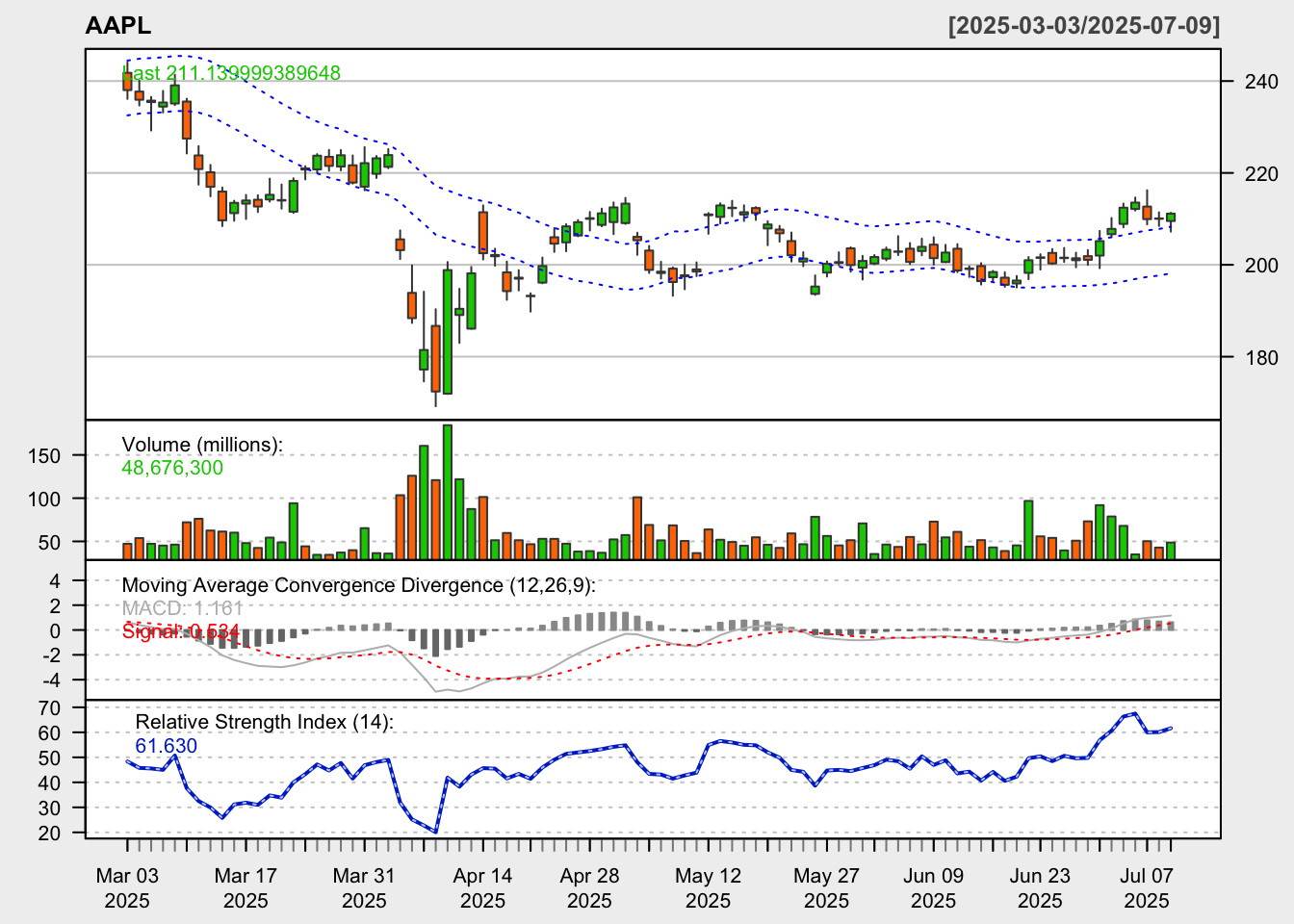Click the date range label [2025-03-03/2025-07-09]

(x=1084, y=26)
